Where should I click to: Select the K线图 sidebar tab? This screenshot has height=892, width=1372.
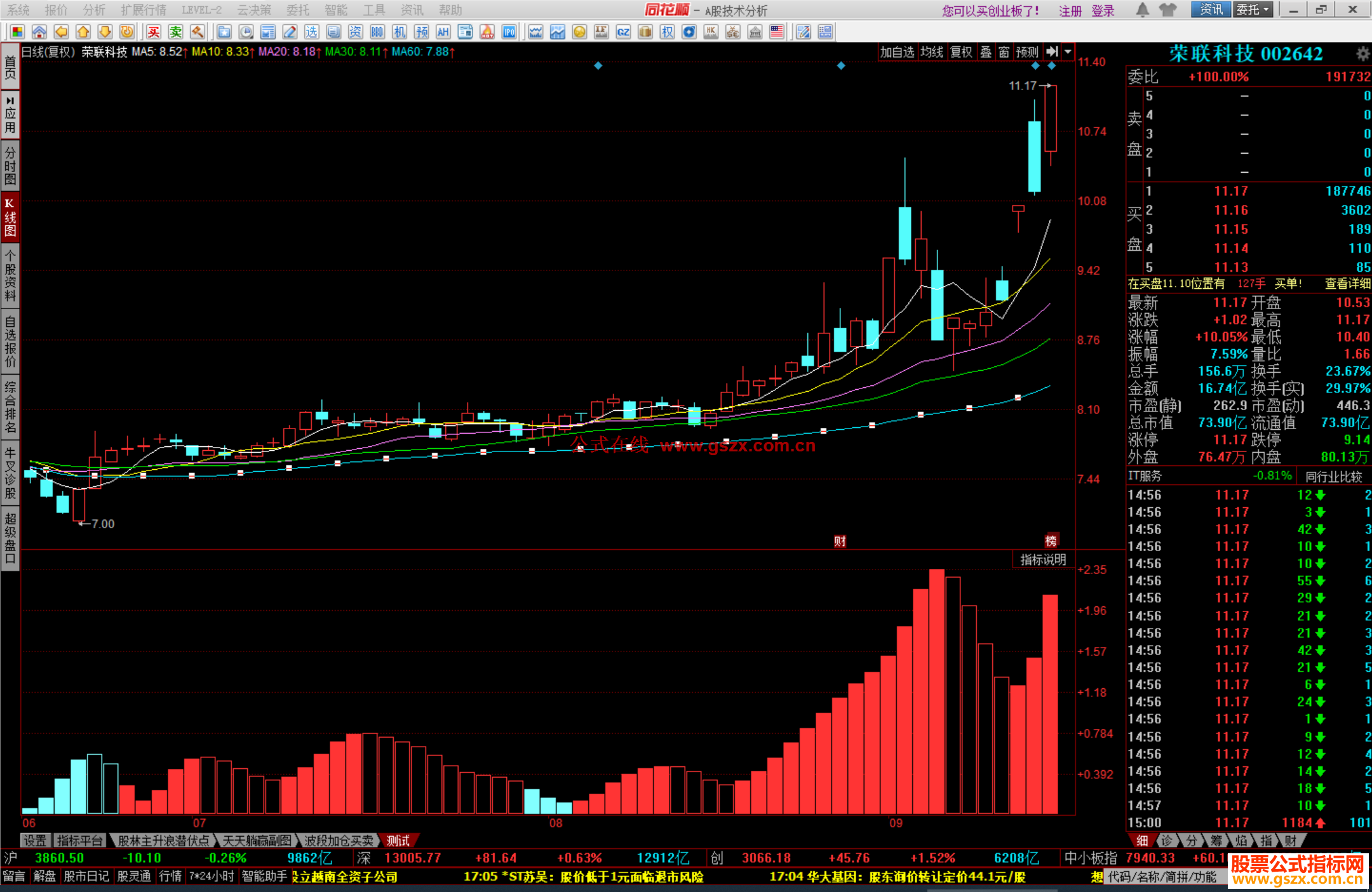pos(10,216)
